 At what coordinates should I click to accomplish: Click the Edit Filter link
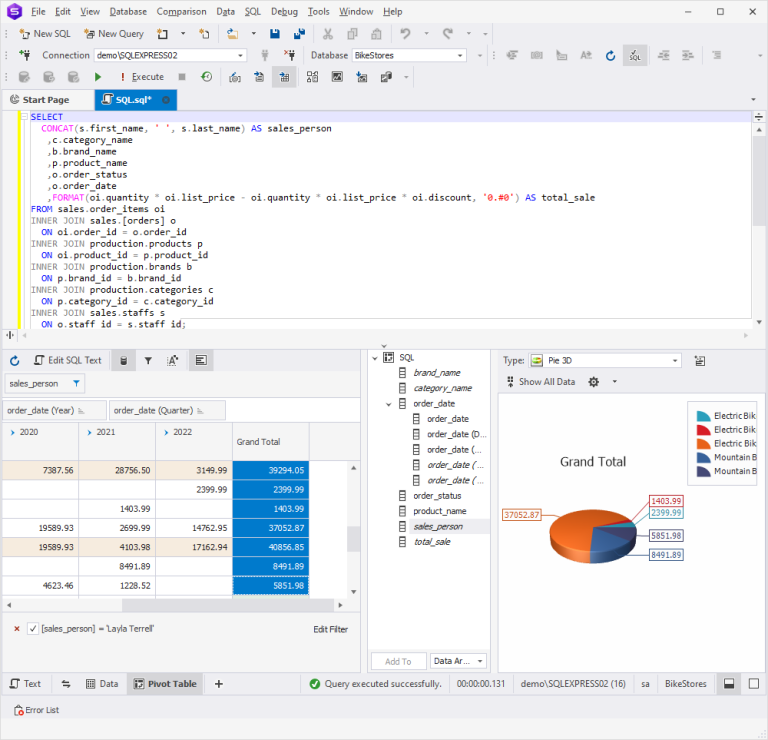click(331, 629)
